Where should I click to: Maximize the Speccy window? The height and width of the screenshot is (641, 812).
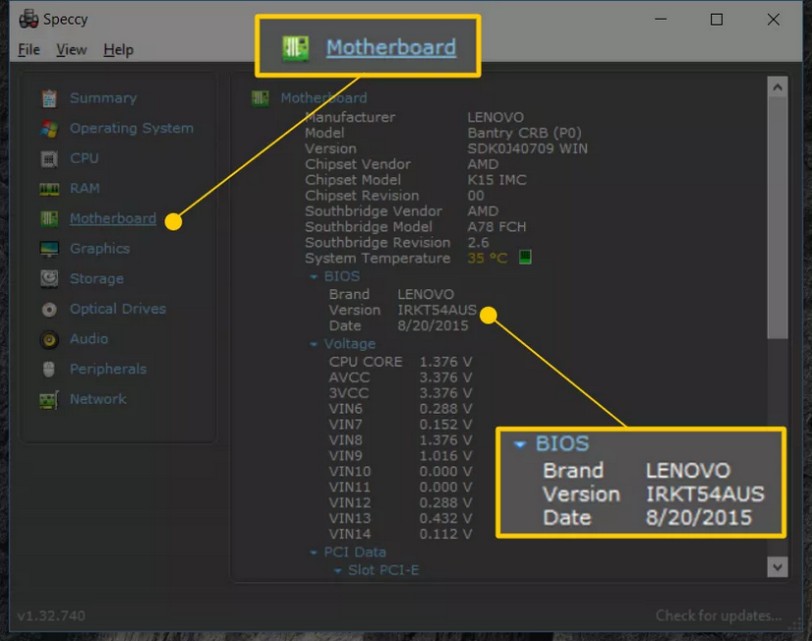(x=716, y=20)
